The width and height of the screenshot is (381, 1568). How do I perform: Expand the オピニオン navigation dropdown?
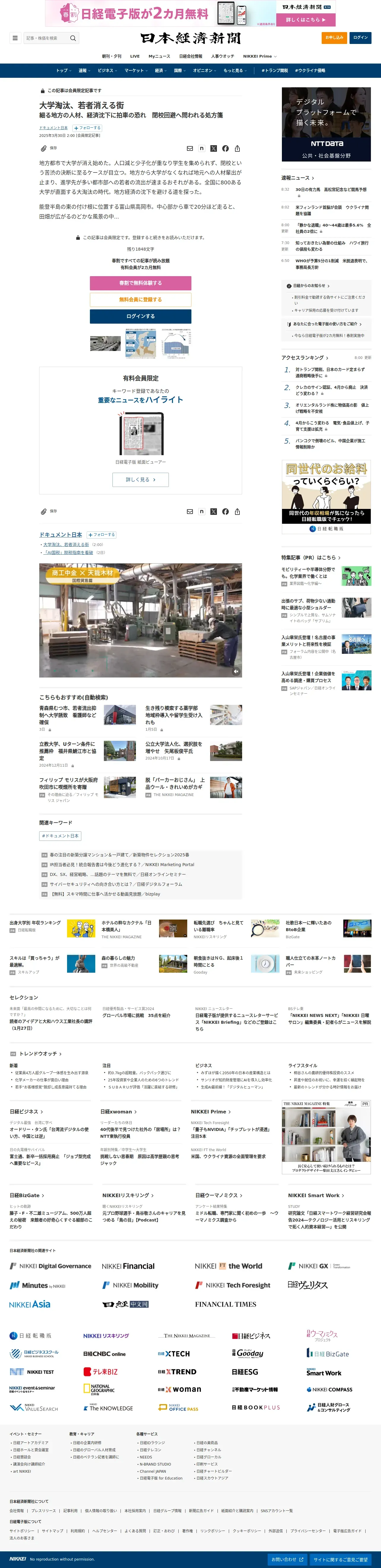coord(205,71)
